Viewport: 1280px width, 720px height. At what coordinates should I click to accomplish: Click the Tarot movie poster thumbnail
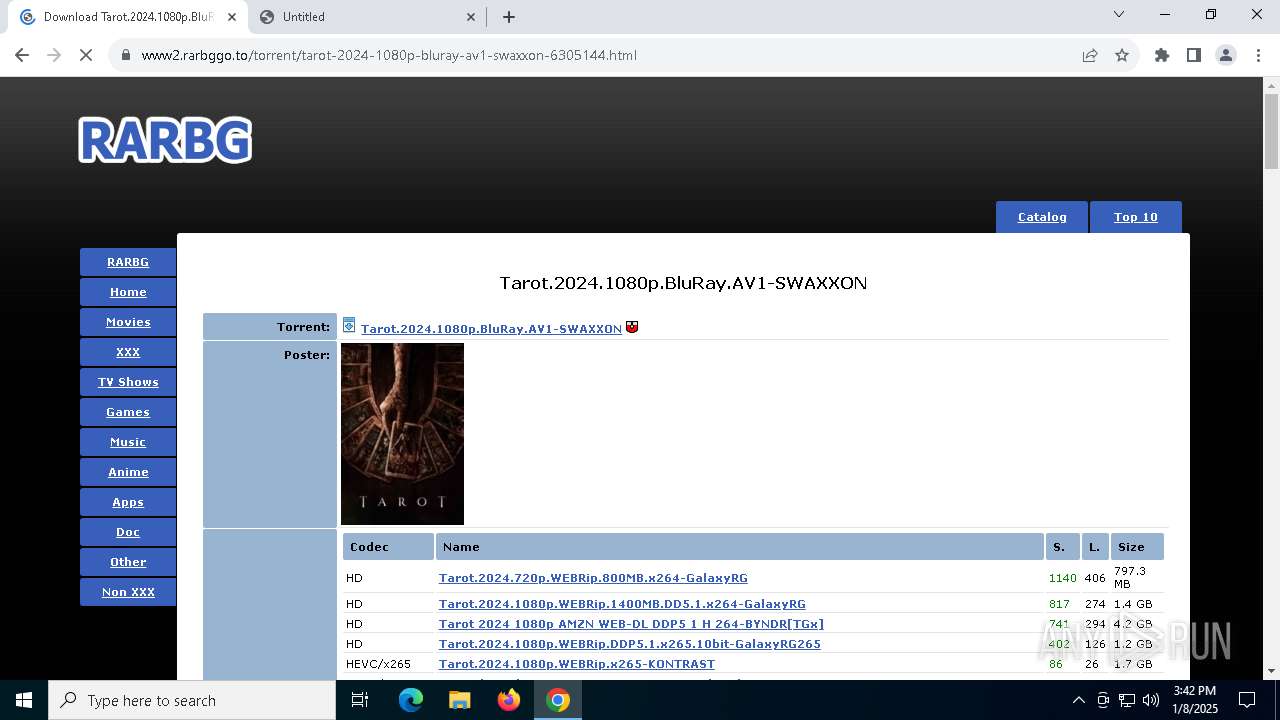point(402,434)
